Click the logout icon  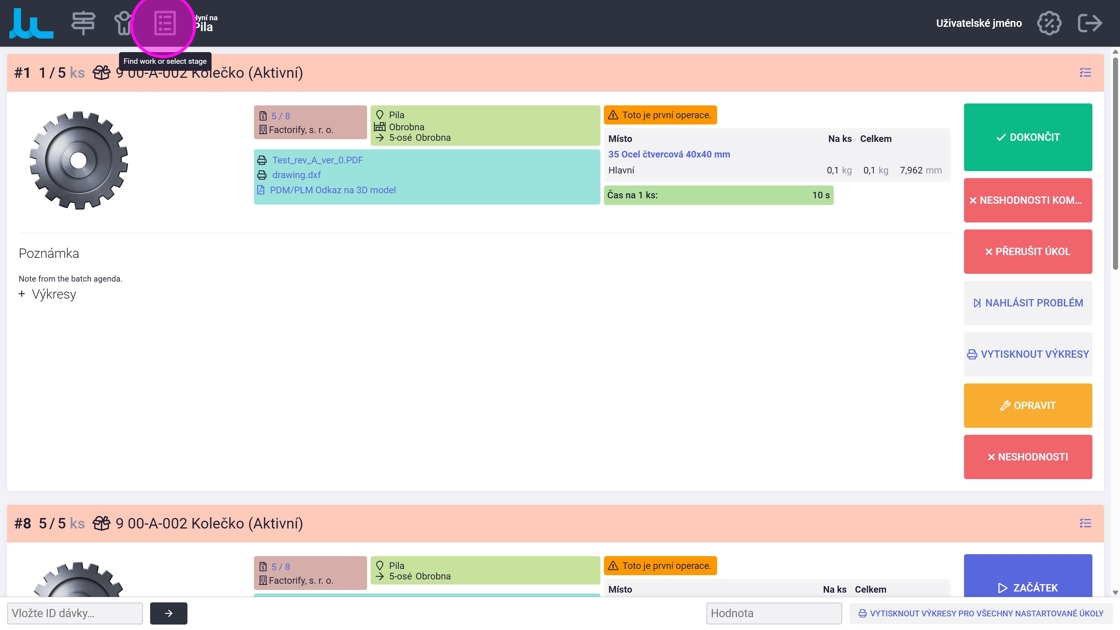click(1089, 23)
